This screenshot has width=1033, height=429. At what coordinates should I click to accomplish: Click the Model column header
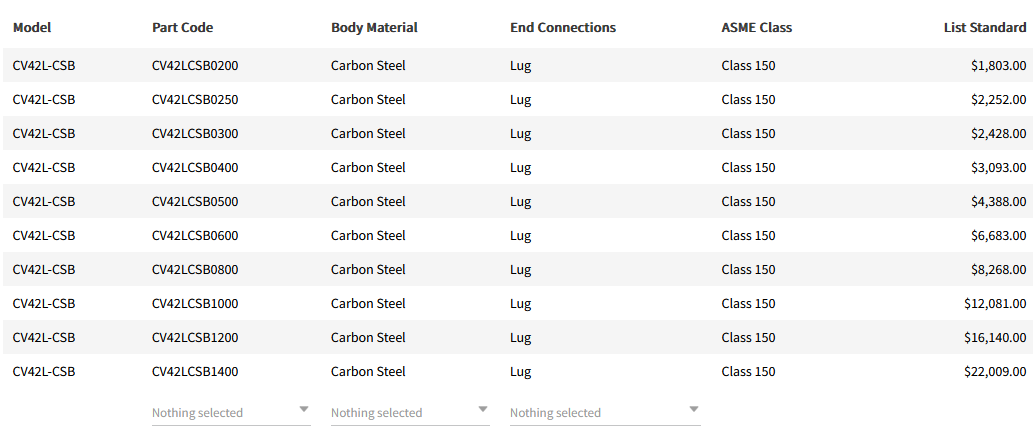(32, 27)
